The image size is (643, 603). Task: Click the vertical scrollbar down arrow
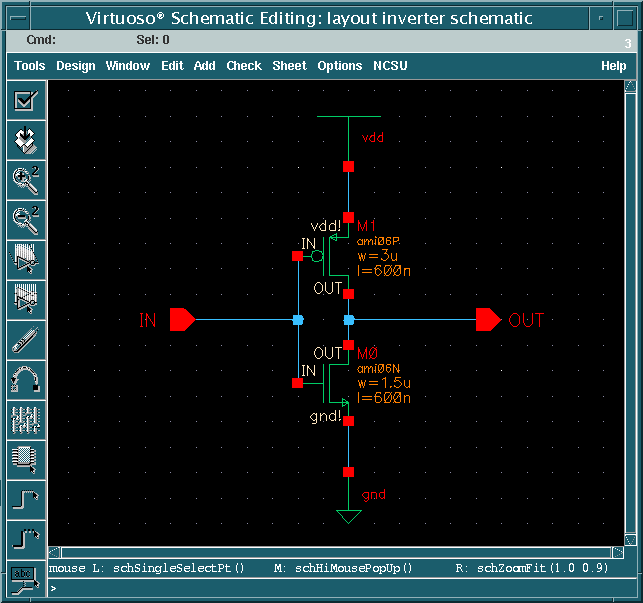click(x=630, y=539)
